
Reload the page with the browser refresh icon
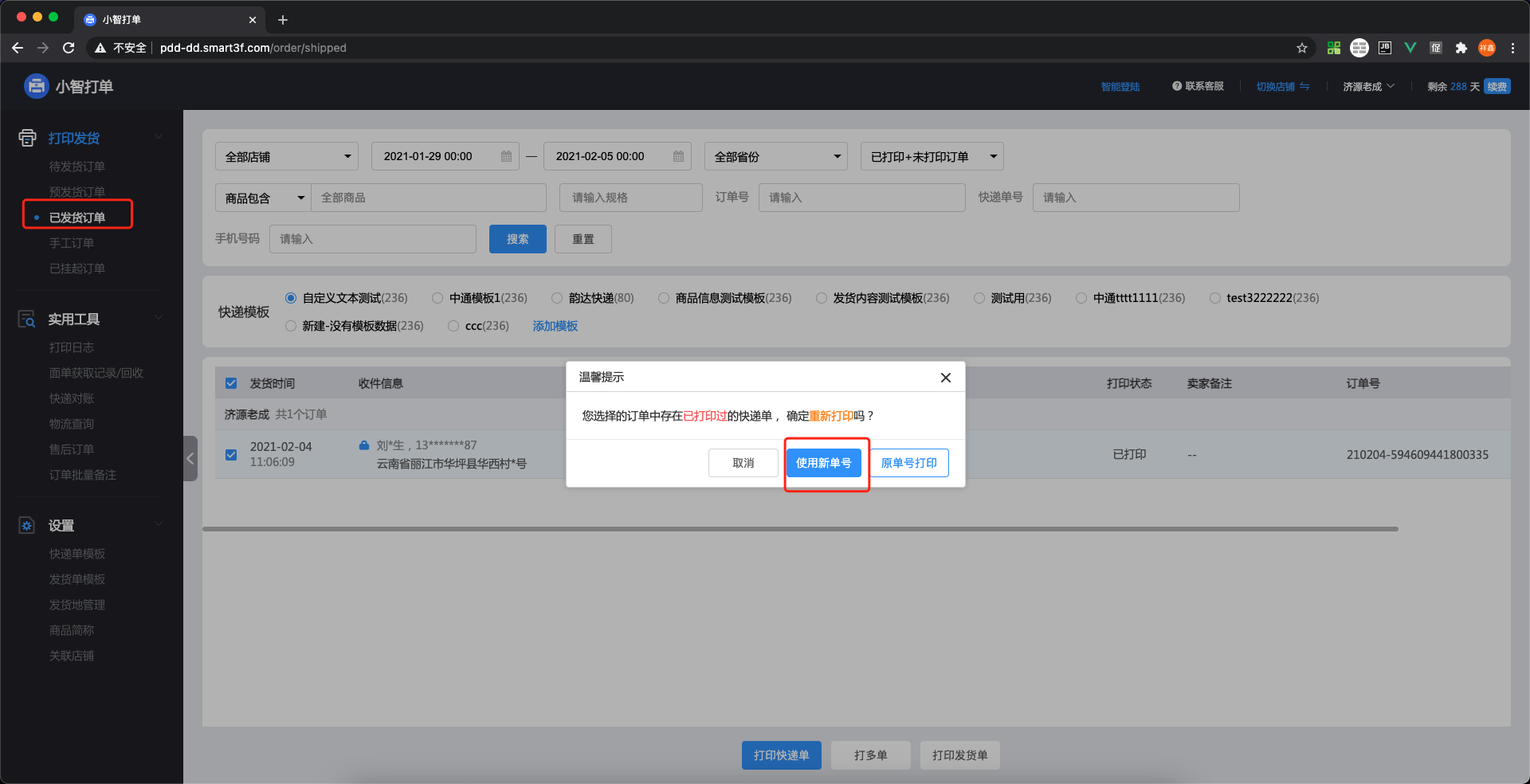[69, 48]
